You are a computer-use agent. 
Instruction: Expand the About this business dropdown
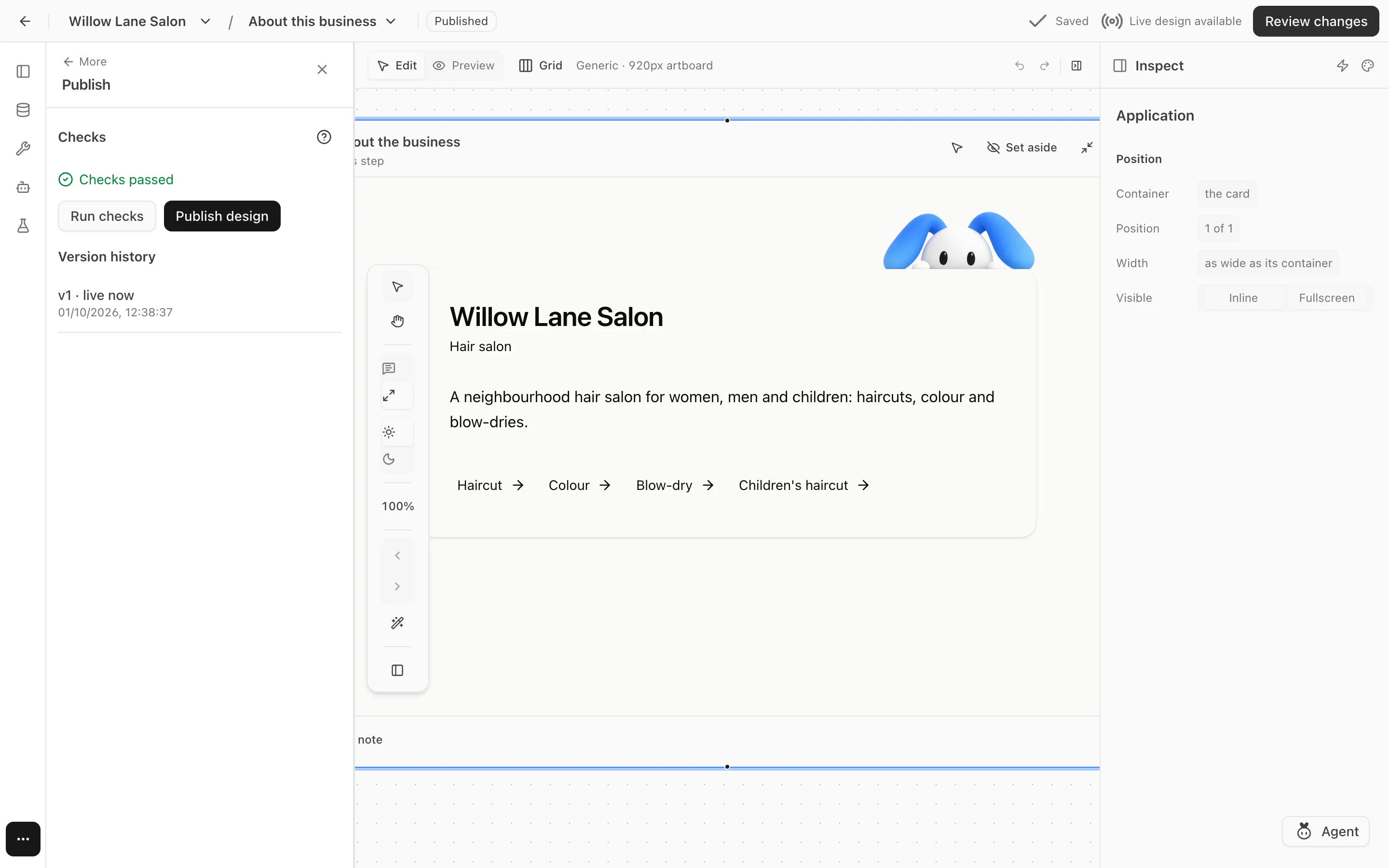pos(391,21)
